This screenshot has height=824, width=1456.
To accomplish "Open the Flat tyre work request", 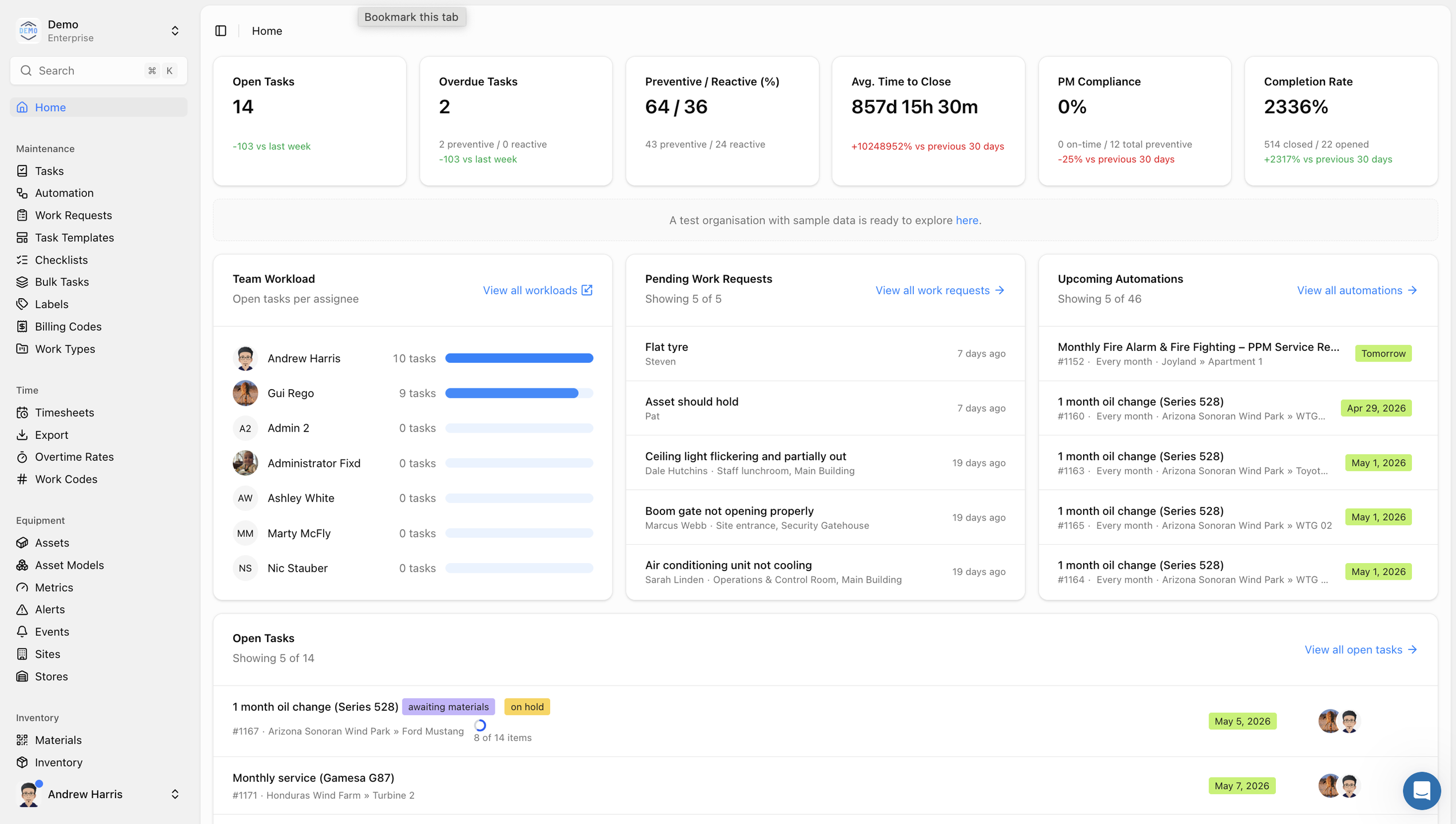I will [667, 347].
